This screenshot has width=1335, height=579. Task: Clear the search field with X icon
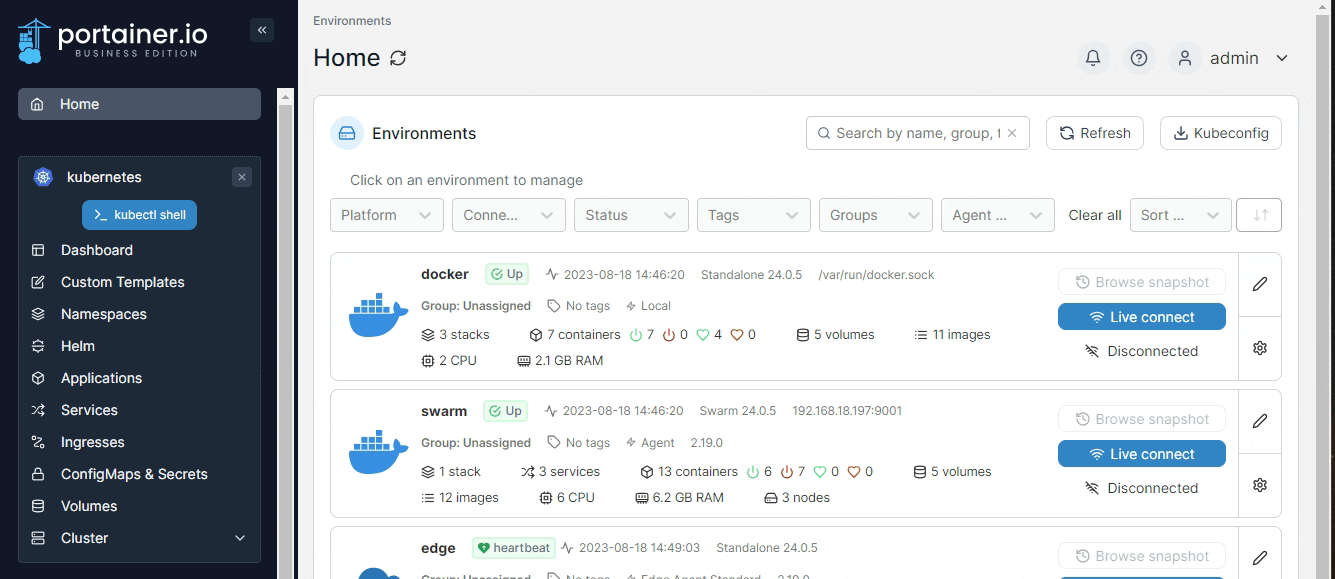tap(1012, 133)
